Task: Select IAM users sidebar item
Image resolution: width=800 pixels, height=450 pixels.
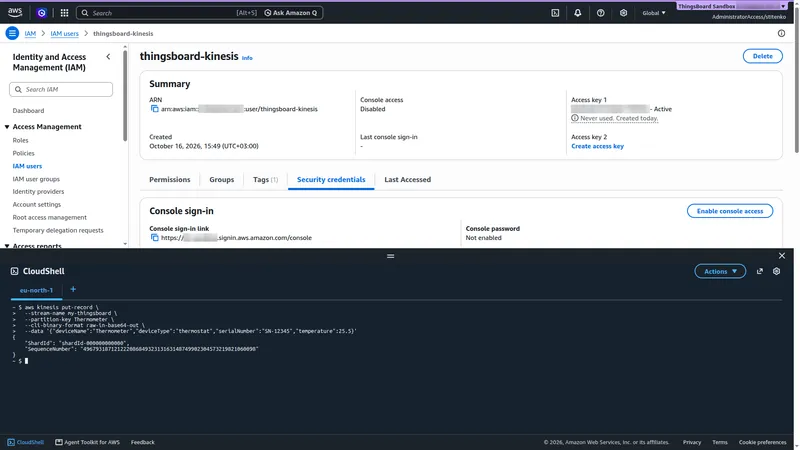Action: point(27,166)
